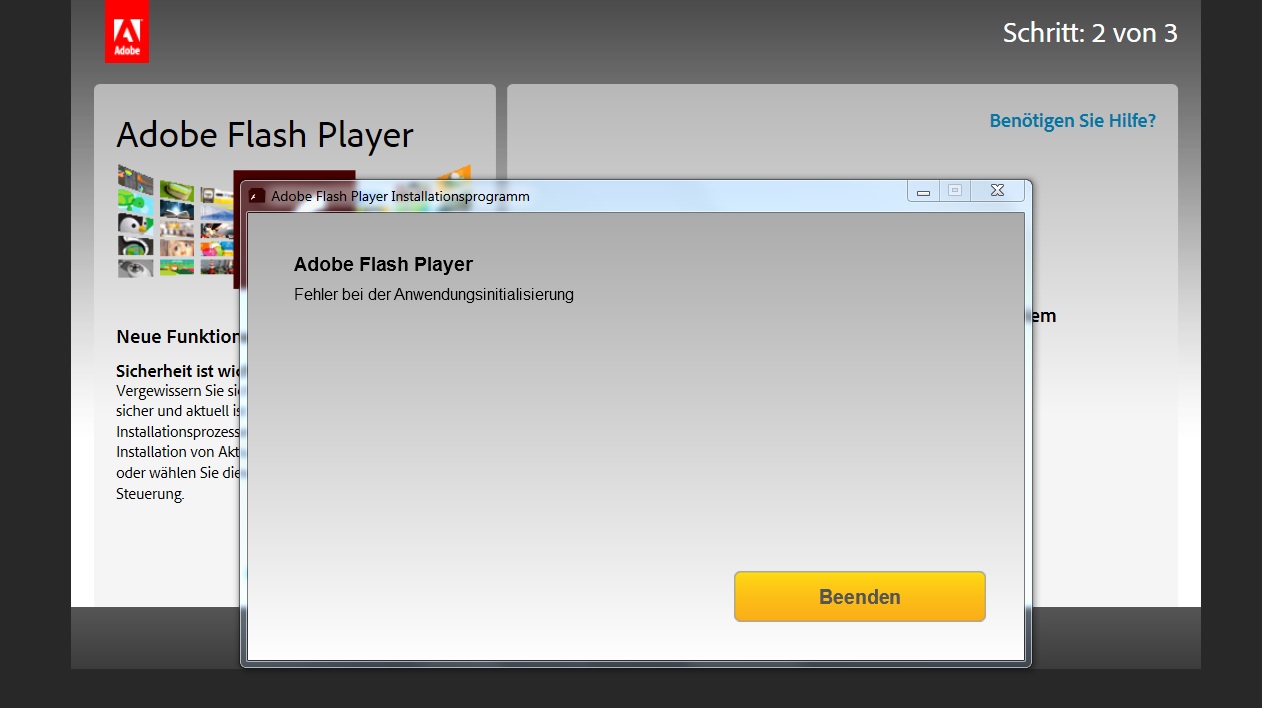Click the Neue Funktion heading on the page
This screenshot has width=1262, height=708.
point(178,337)
